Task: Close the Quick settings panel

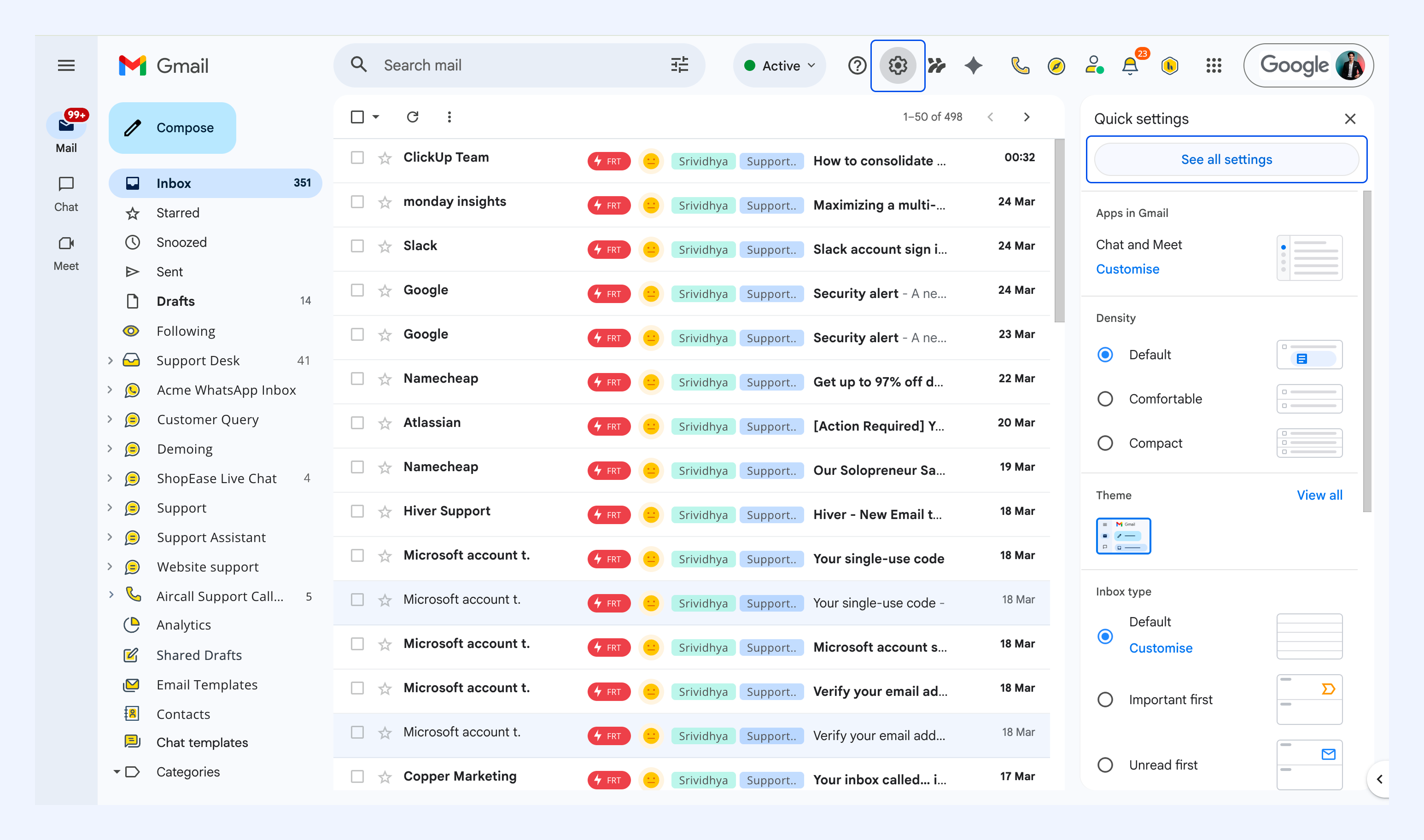Action: tap(1350, 119)
